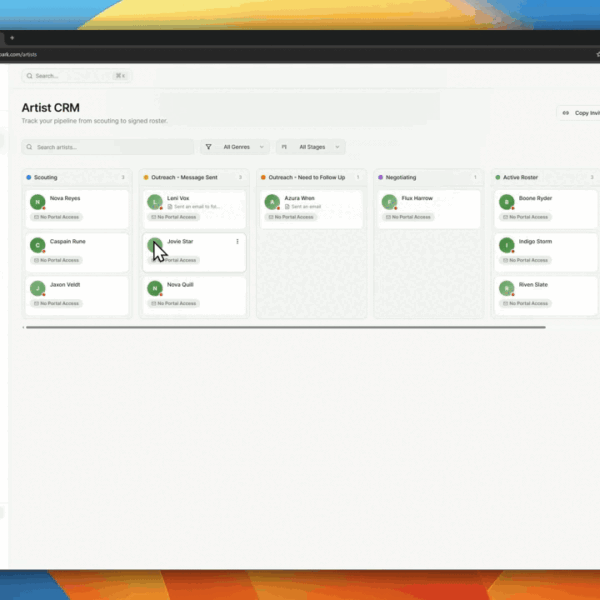Viewport: 600px width, 600px height.
Task: Click the Search artists input field
Action: [110, 147]
